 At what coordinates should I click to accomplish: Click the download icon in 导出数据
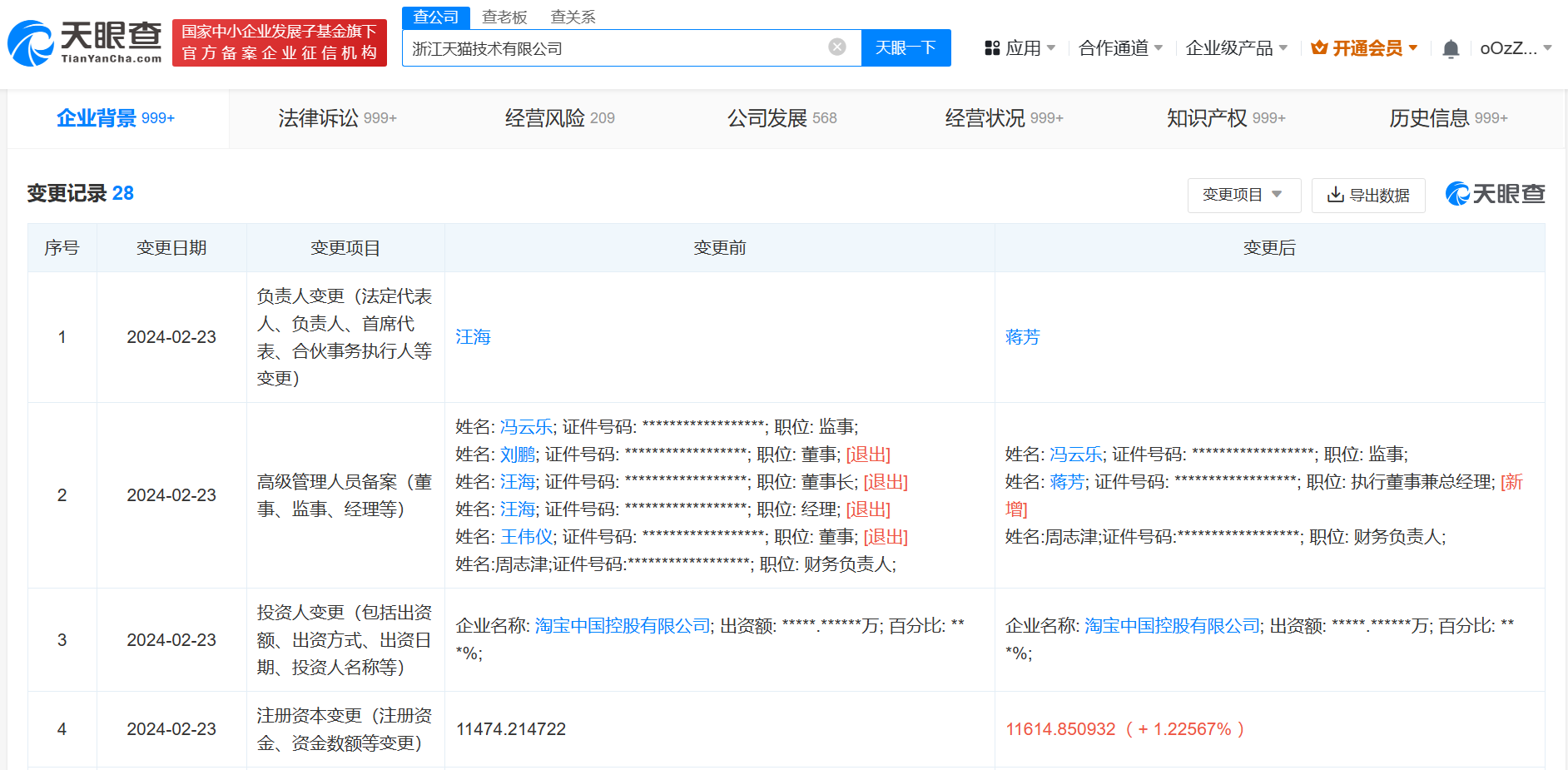point(1335,194)
